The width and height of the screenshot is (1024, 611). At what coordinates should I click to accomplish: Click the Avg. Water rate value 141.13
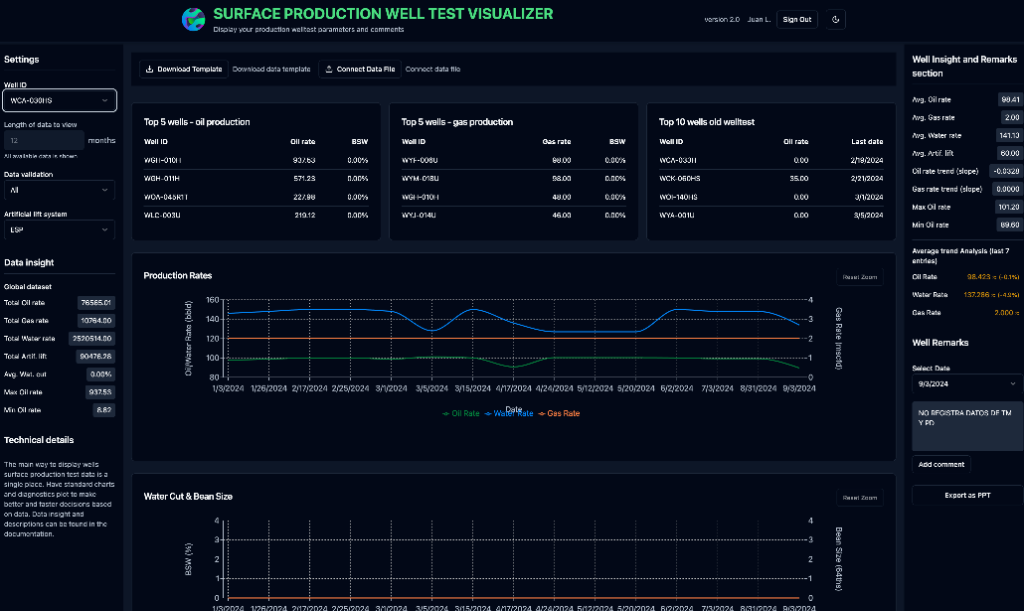[x=1009, y=136]
